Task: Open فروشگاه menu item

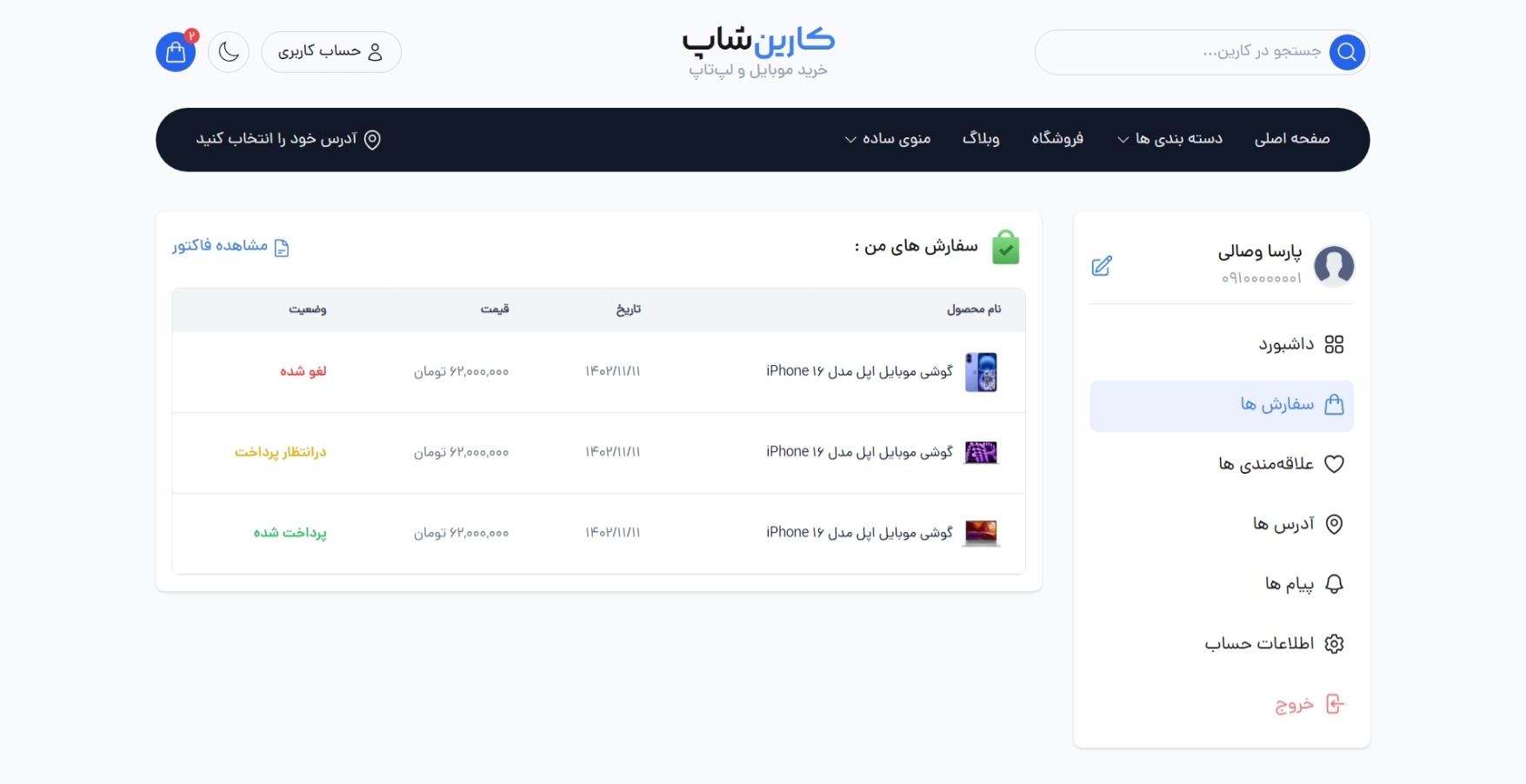Action: click(x=1057, y=139)
